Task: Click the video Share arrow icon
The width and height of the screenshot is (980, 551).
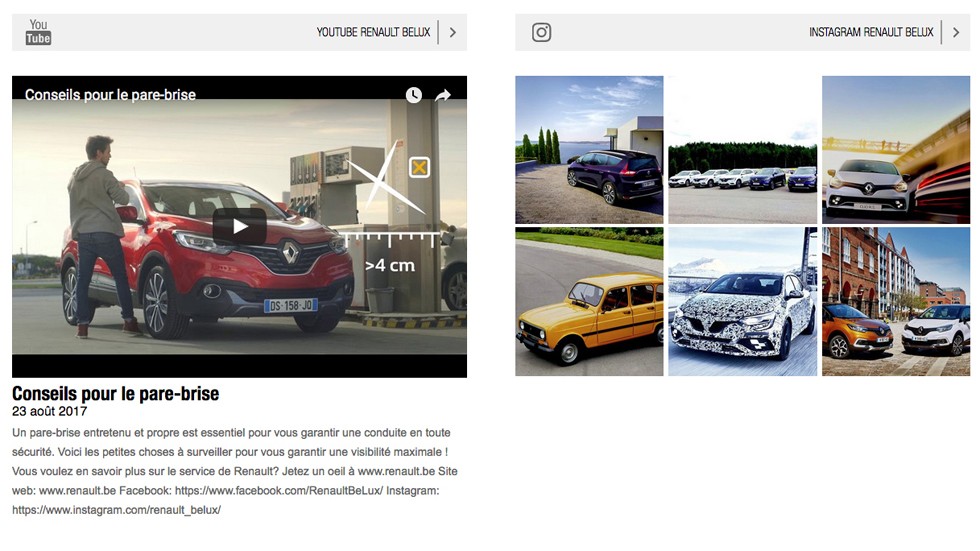Action: 443,95
